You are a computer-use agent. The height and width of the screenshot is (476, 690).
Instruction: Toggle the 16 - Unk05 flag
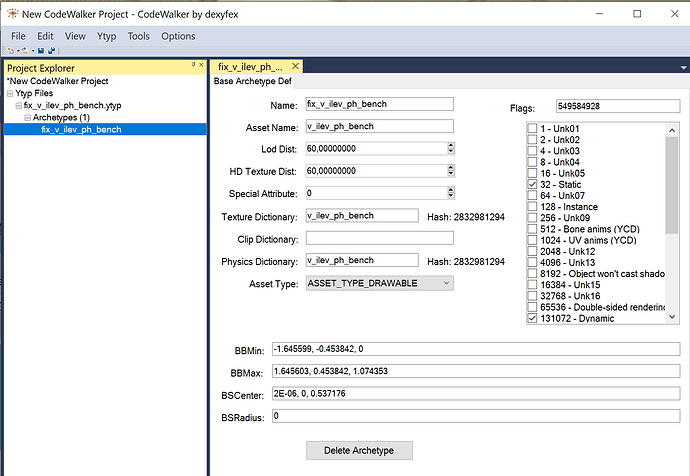[x=532, y=173]
